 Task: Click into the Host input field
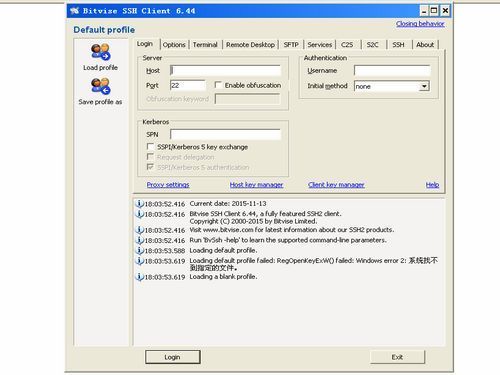(x=225, y=70)
